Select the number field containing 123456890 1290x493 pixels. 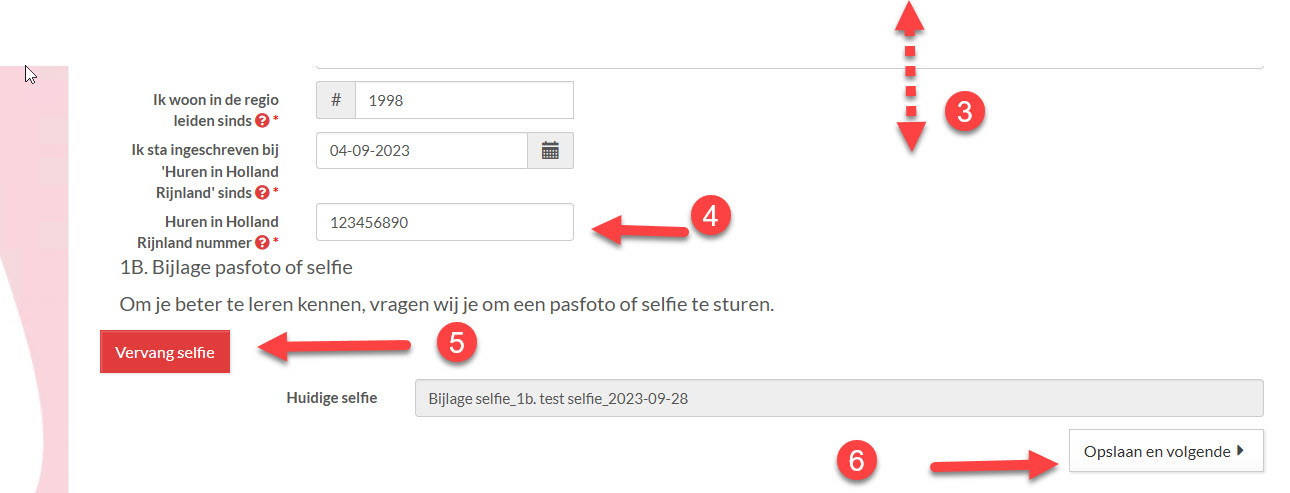click(x=444, y=222)
